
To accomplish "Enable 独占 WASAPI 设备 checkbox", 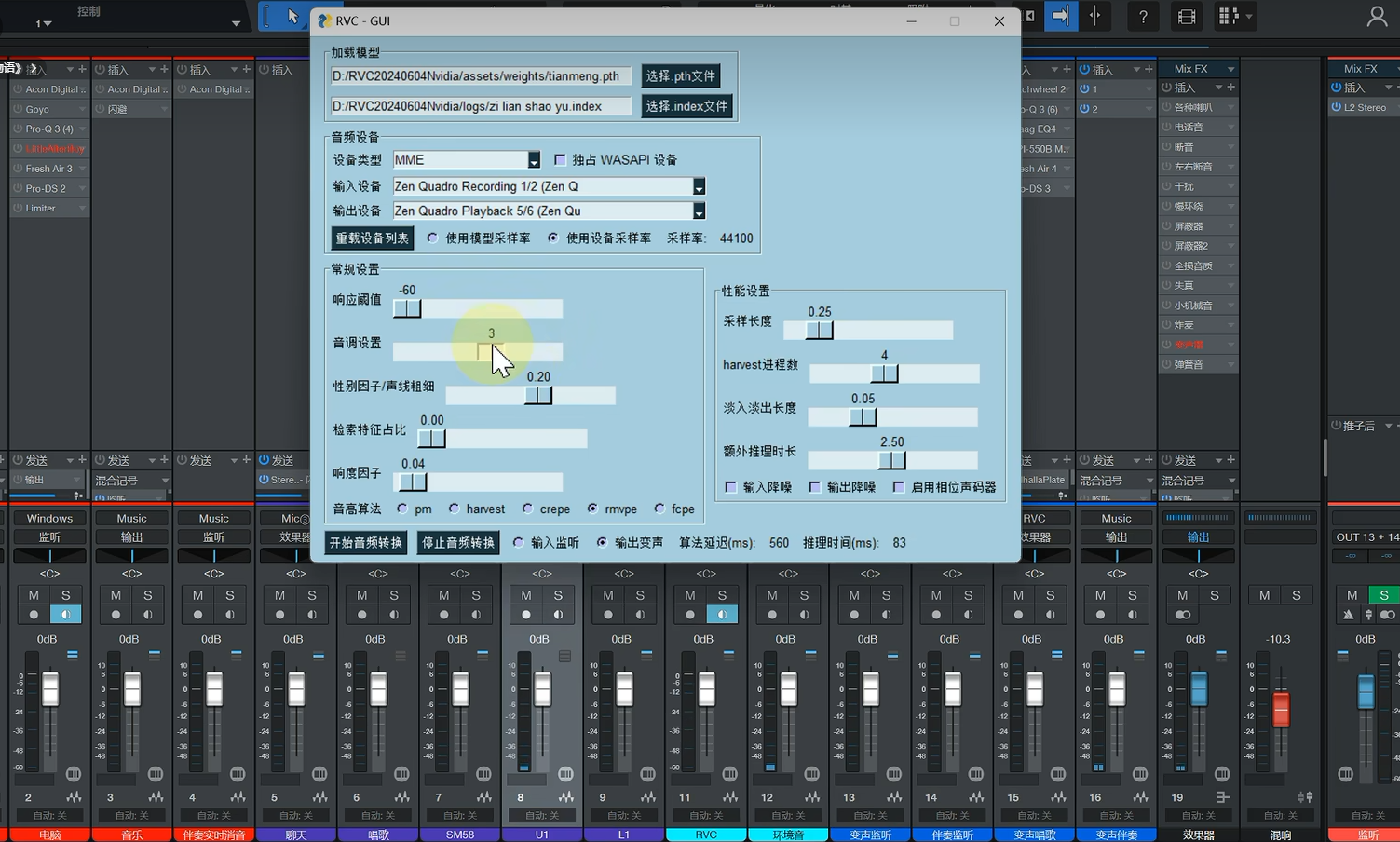I will [560, 160].
